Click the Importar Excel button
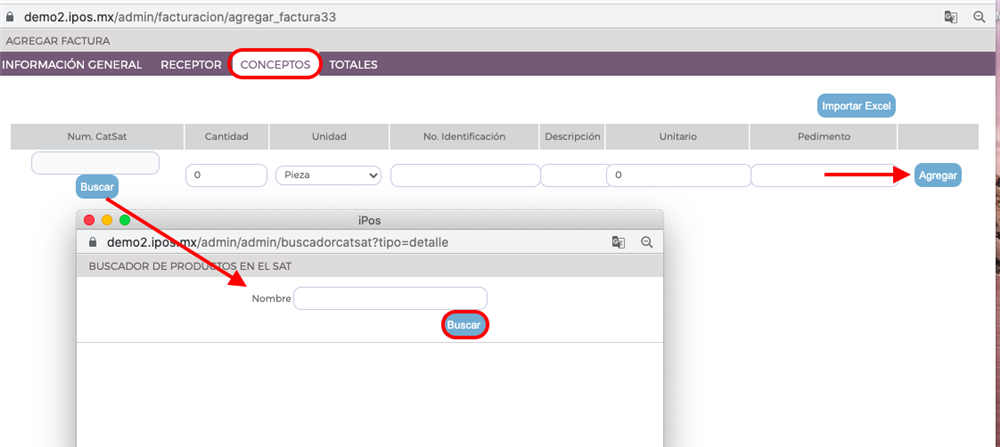 857,106
